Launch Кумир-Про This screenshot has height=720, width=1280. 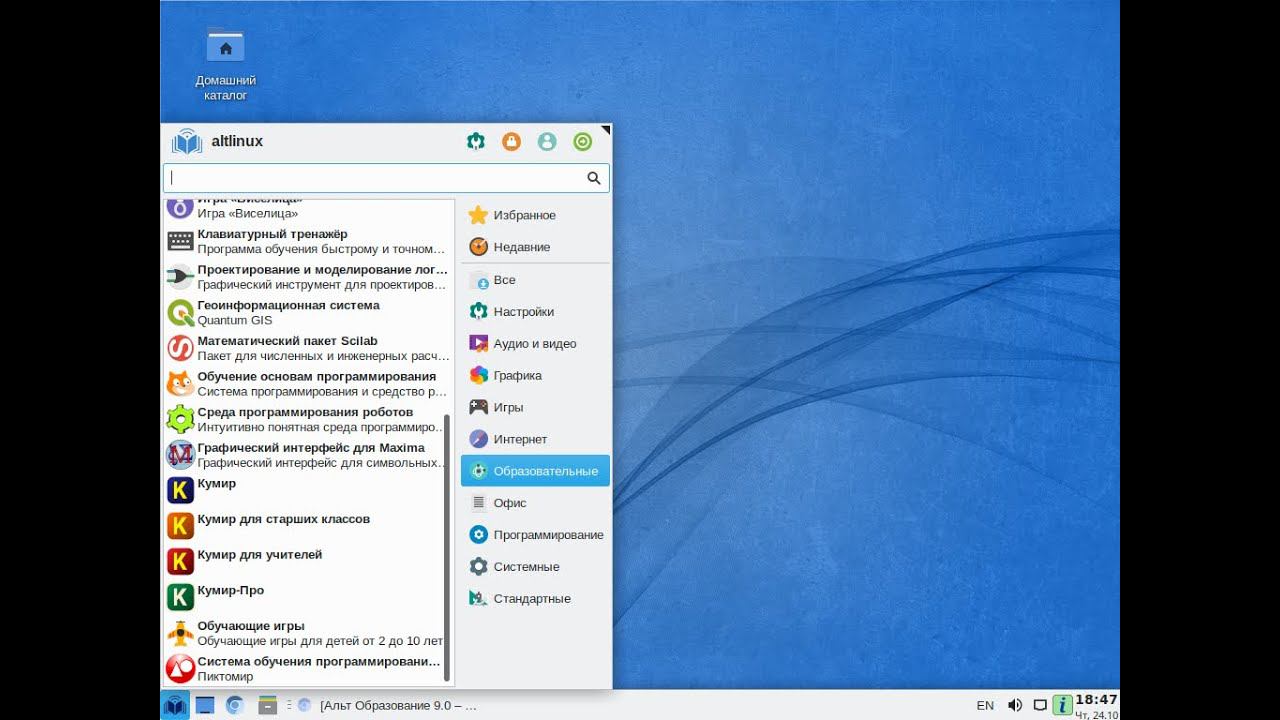point(307,597)
